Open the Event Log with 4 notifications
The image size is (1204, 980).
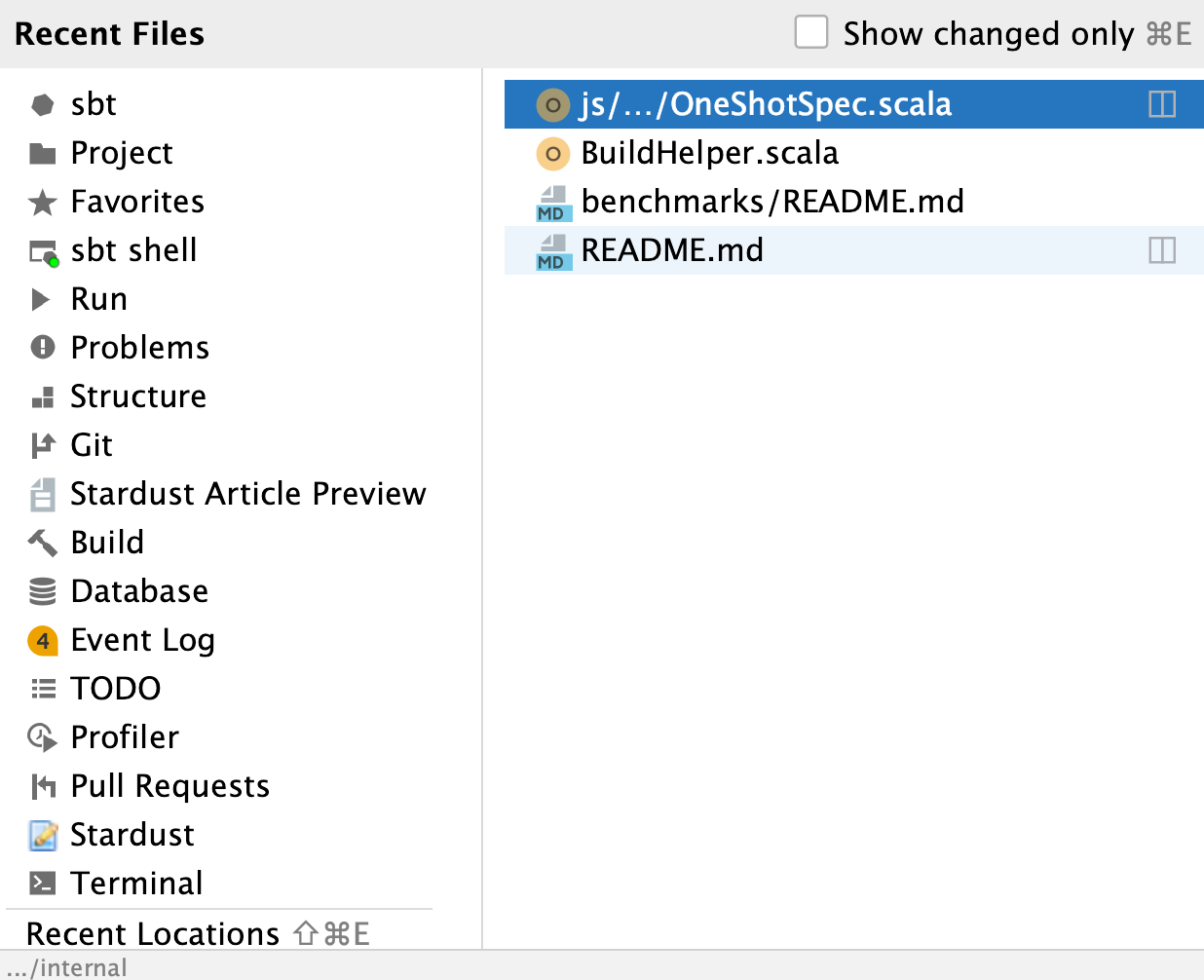[x=142, y=640]
